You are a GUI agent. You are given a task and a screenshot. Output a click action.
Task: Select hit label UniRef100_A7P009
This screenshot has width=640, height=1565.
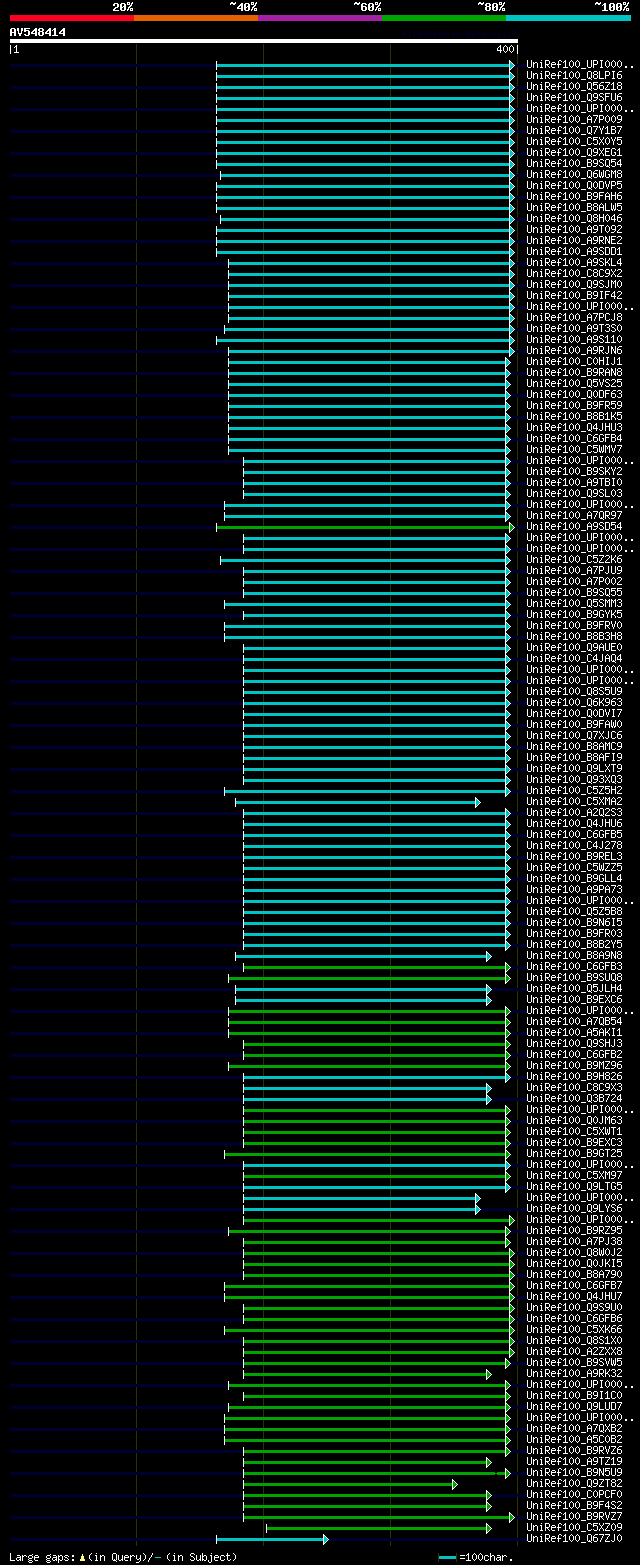click(574, 119)
